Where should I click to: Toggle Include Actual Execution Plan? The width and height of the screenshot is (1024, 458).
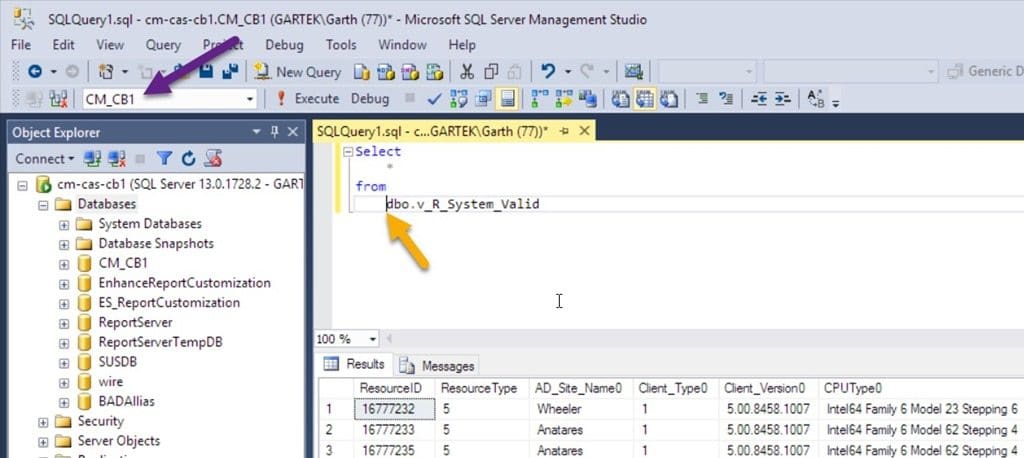tap(539, 99)
